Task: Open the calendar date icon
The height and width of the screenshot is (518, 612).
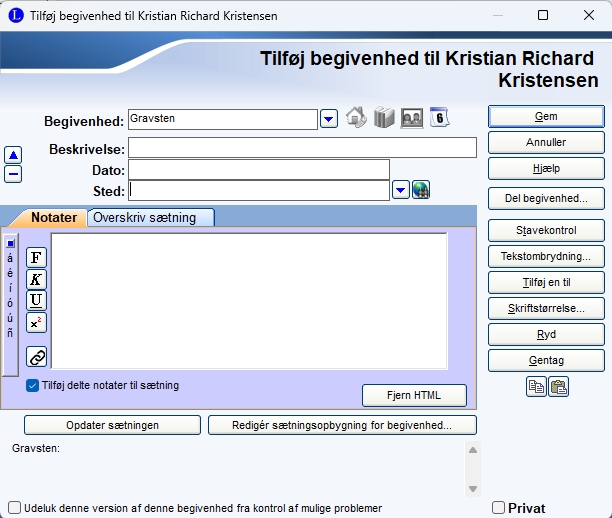Action: 440,118
